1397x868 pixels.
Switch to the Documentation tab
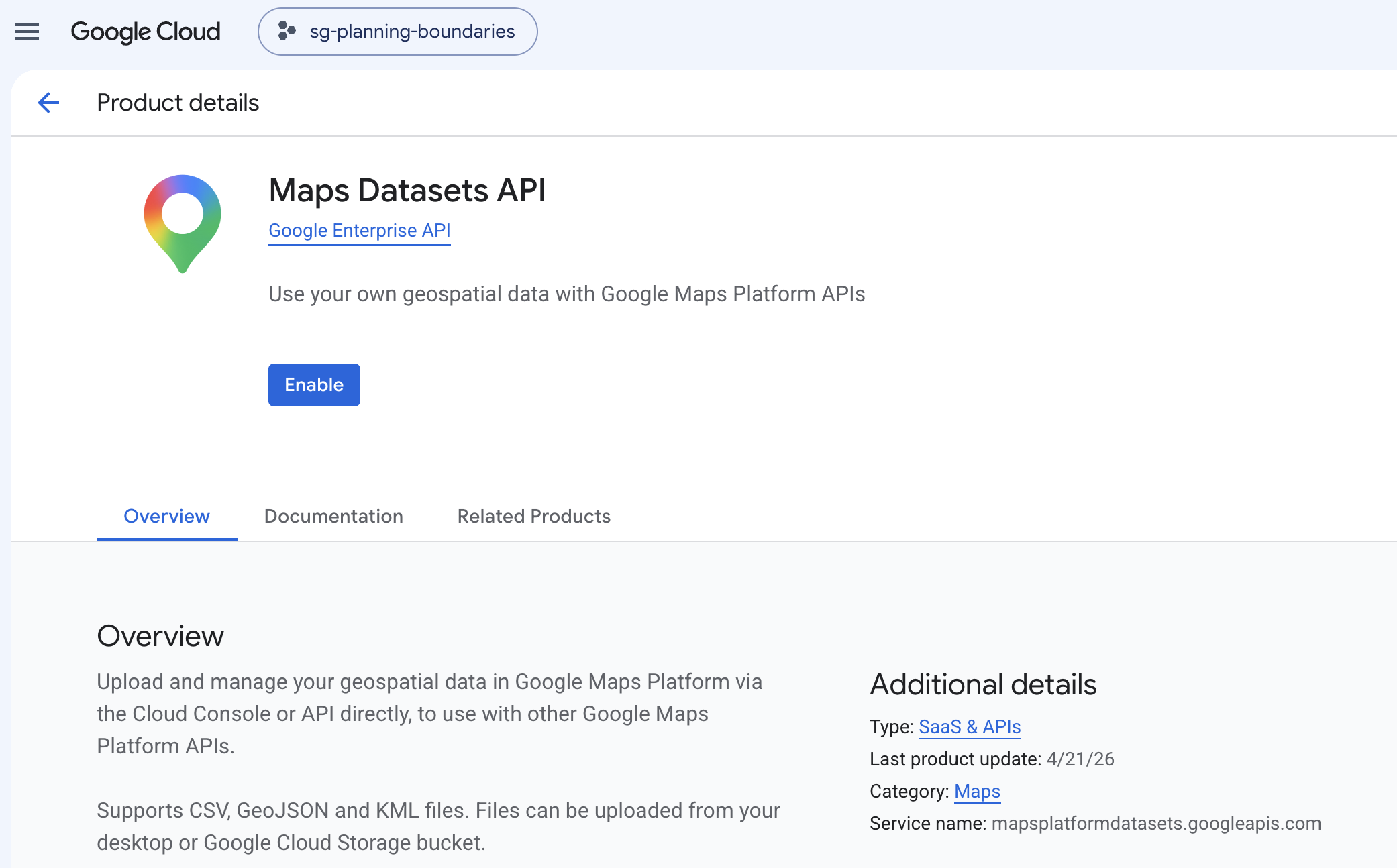click(x=333, y=516)
